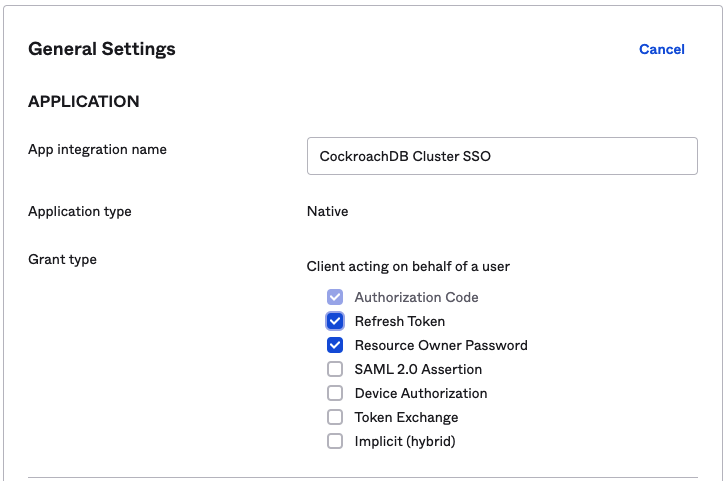The image size is (725, 481).
Task: Uncheck the Refresh Token checkbox
Action: pyautogui.click(x=335, y=321)
